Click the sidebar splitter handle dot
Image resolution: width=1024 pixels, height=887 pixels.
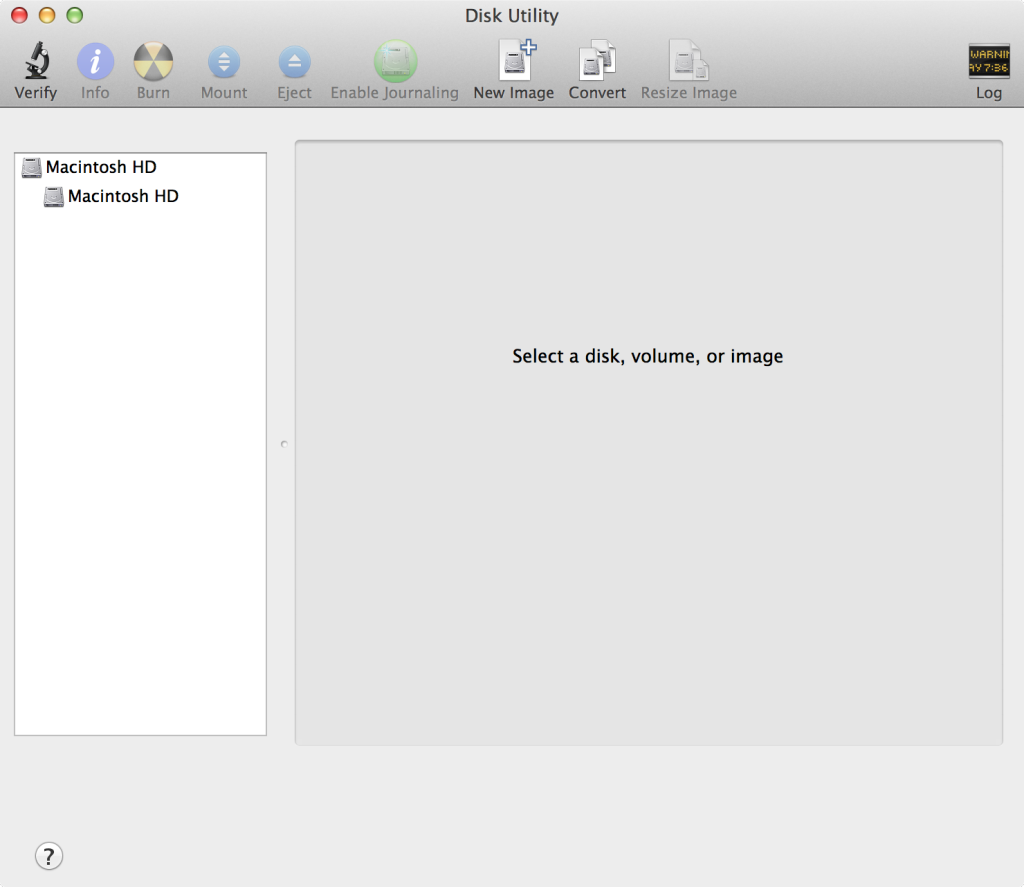[x=284, y=444]
